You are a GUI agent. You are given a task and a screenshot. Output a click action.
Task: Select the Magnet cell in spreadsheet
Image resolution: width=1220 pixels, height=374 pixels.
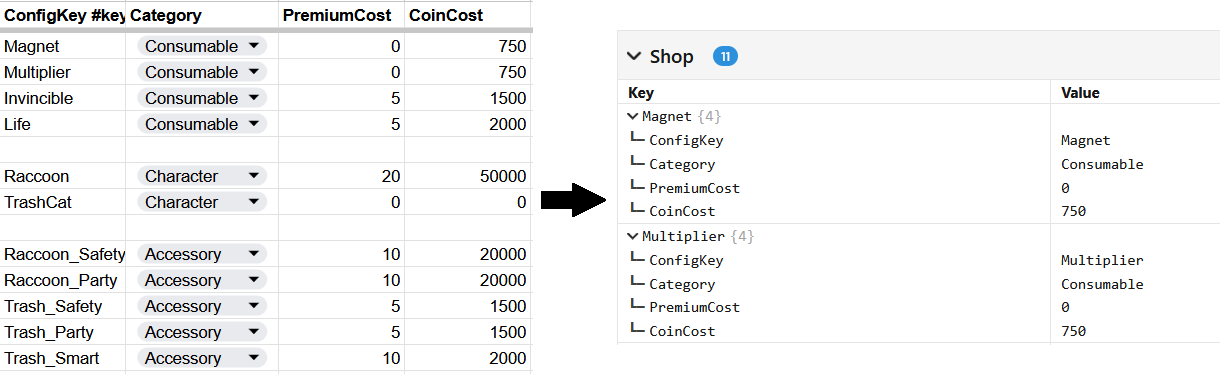[x=63, y=46]
